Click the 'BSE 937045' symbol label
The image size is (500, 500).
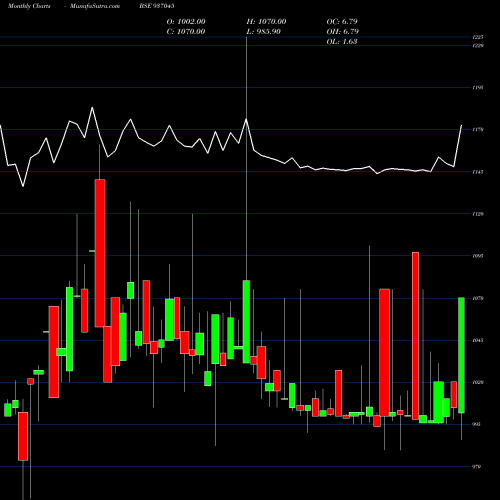click(x=157, y=6)
